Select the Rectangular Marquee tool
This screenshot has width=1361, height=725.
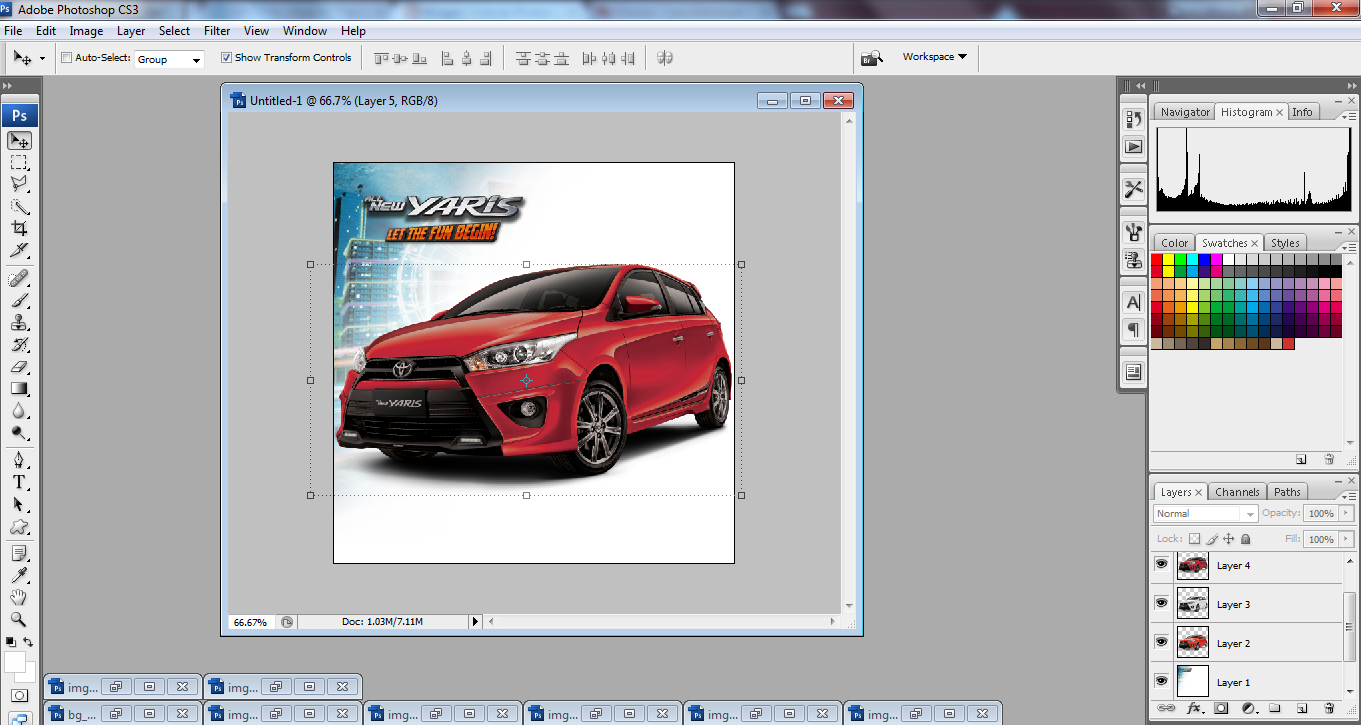coord(20,162)
